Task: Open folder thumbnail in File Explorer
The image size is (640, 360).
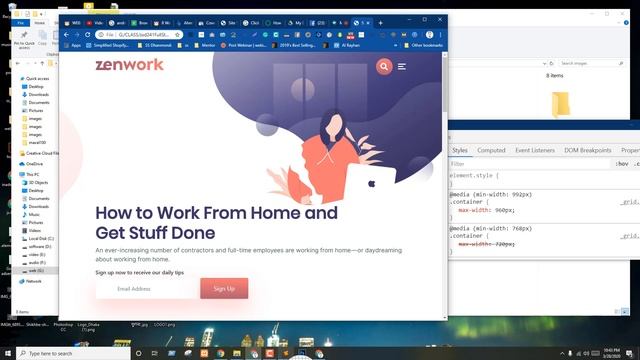Action: point(560,104)
